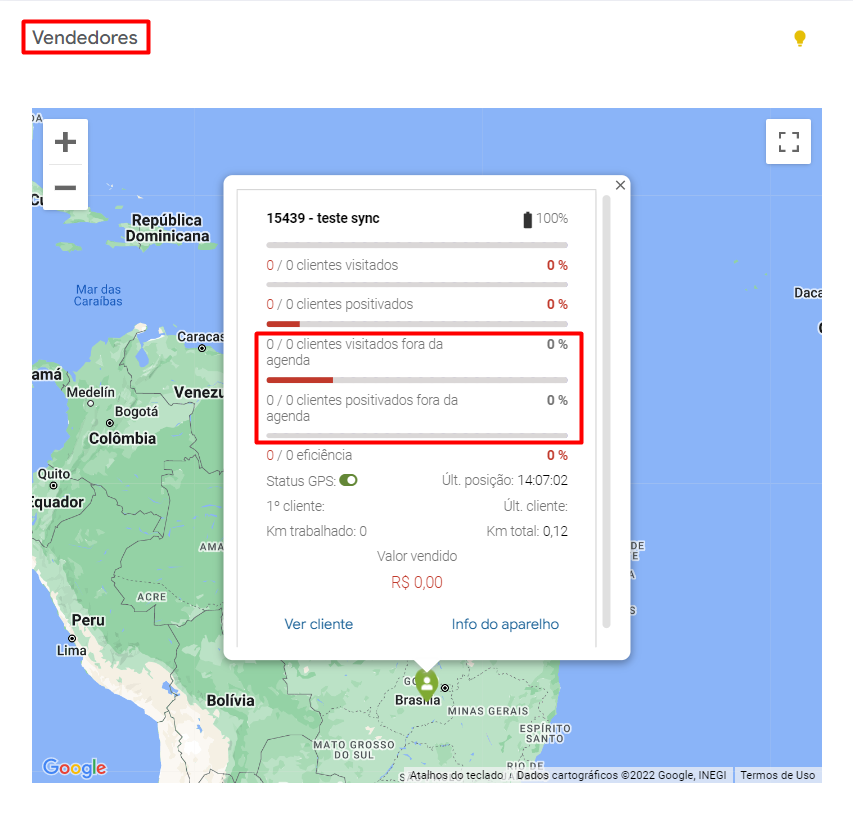Click the battery level icon
The height and width of the screenshot is (813, 853).
(528, 219)
